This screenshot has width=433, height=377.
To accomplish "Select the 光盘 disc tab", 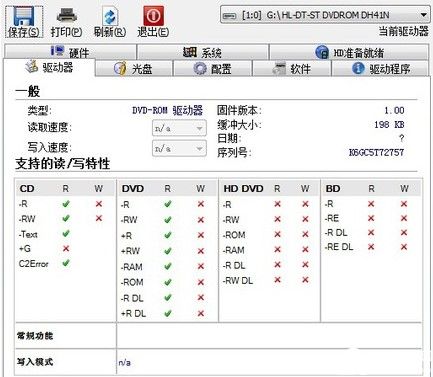I will pos(134,69).
